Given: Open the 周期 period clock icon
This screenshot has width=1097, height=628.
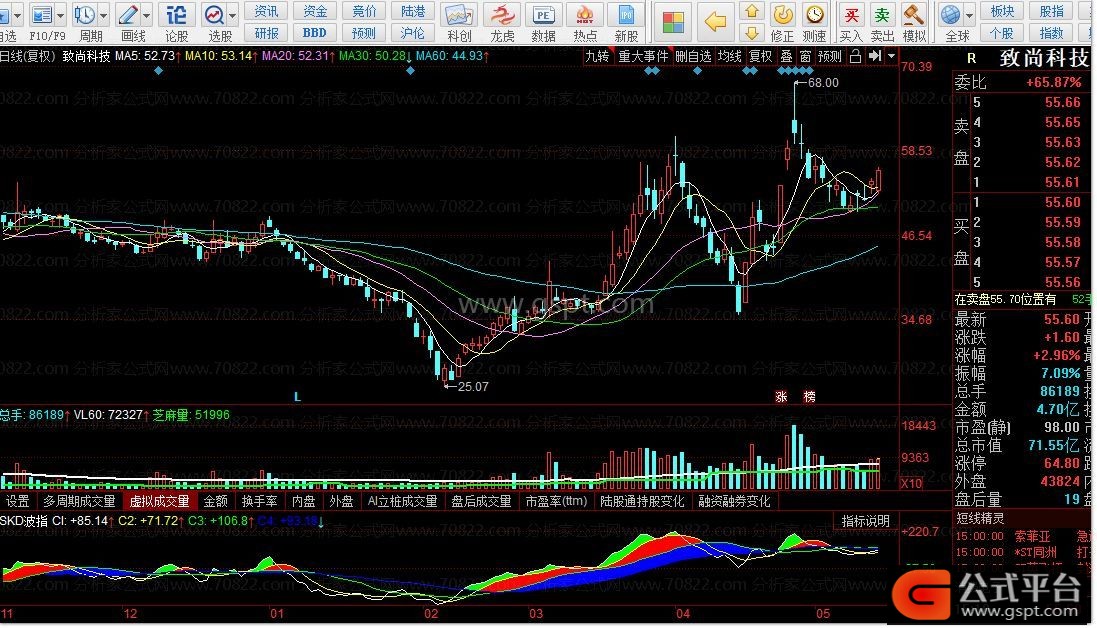Looking at the screenshot, I should (x=85, y=14).
